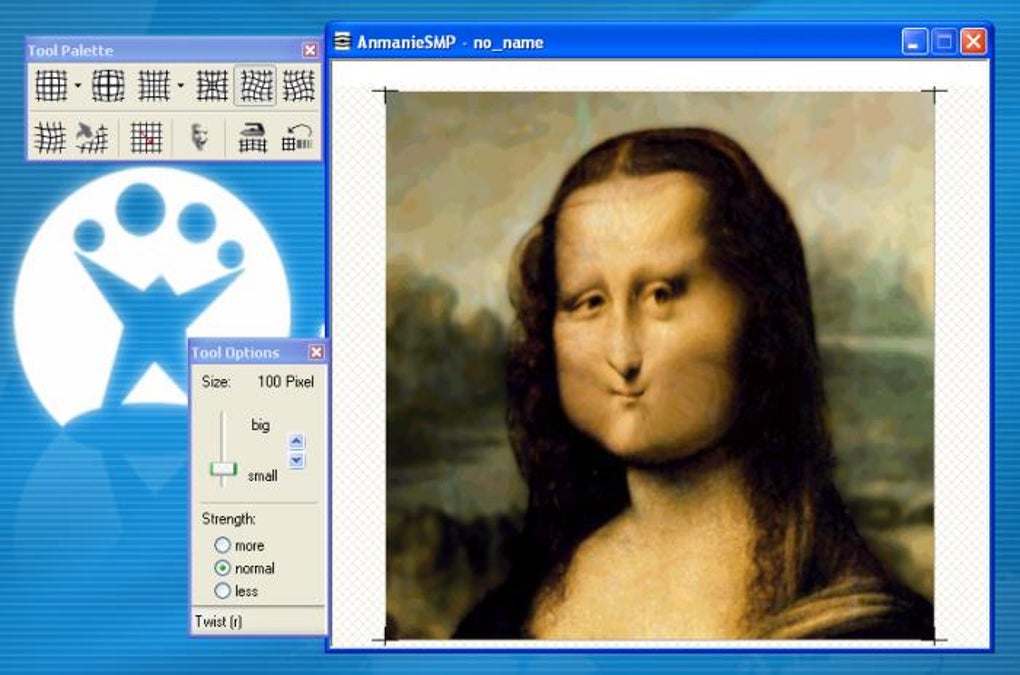Close the AnmanieSMP window
The image size is (1020, 675).
[x=973, y=42]
